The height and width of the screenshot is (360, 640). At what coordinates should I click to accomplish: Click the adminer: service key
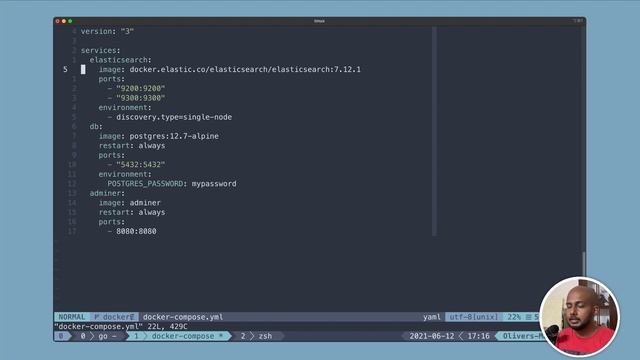[x=107, y=193]
